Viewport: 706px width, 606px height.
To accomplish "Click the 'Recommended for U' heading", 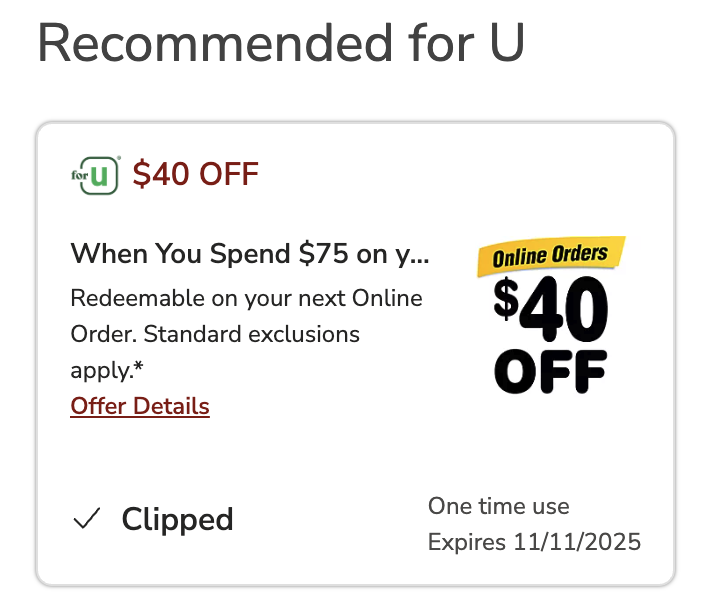I will (281, 45).
